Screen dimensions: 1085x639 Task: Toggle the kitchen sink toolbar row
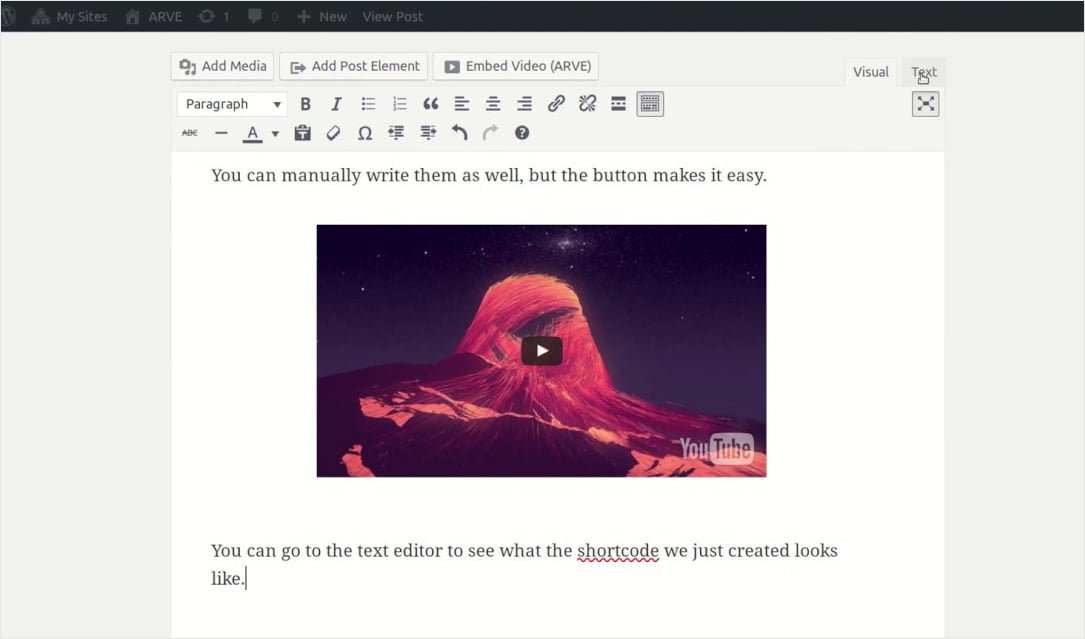(650, 103)
